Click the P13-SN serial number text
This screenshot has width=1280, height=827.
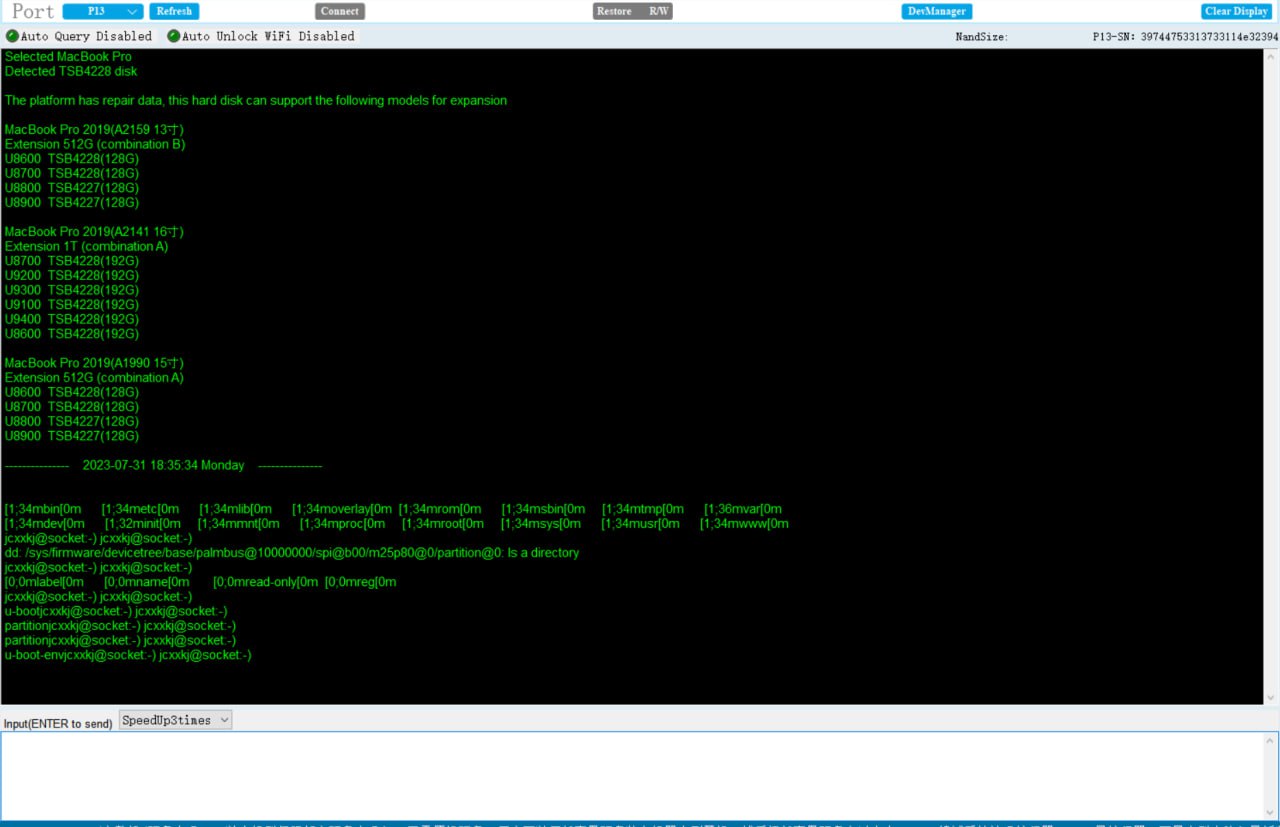pyautogui.click(x=1185, y=37)
